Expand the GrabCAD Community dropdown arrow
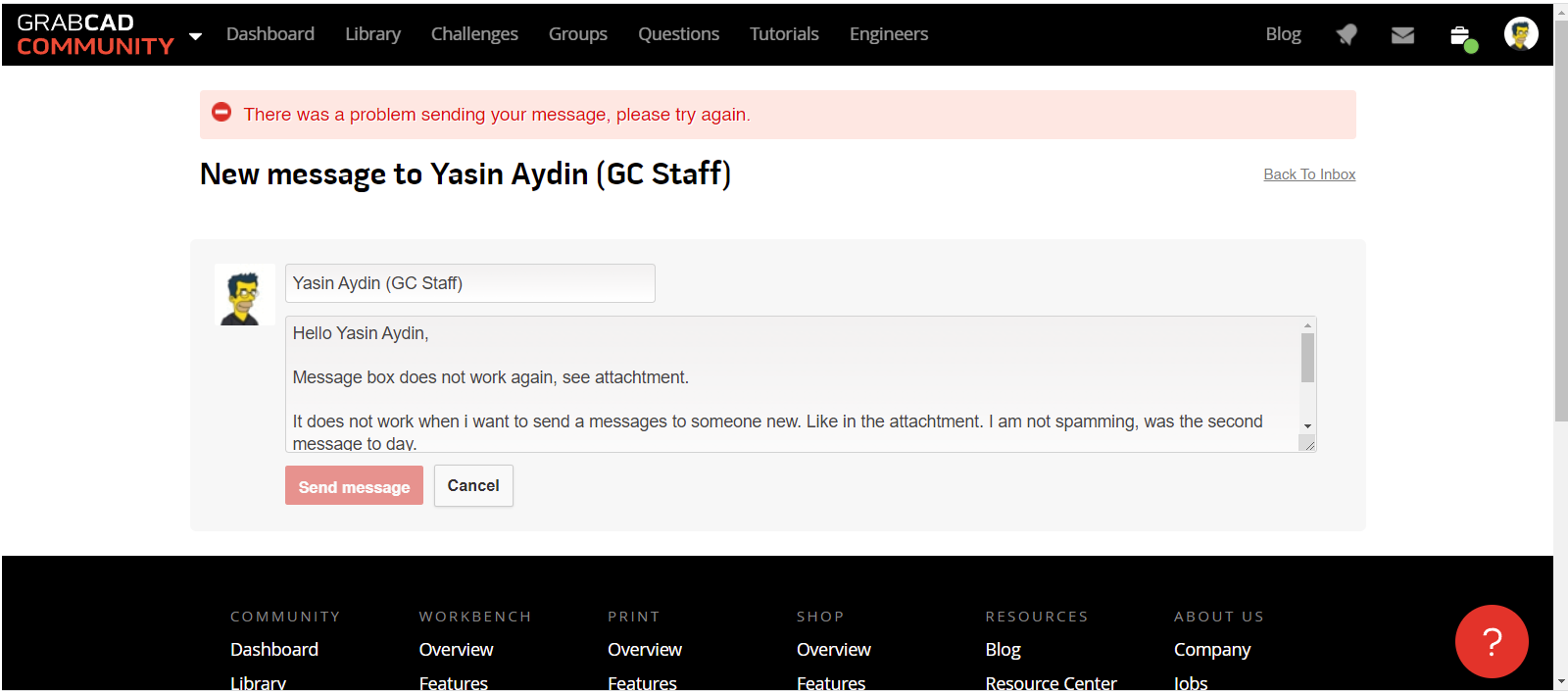1568x693 pixels. (x=196, y=36)
